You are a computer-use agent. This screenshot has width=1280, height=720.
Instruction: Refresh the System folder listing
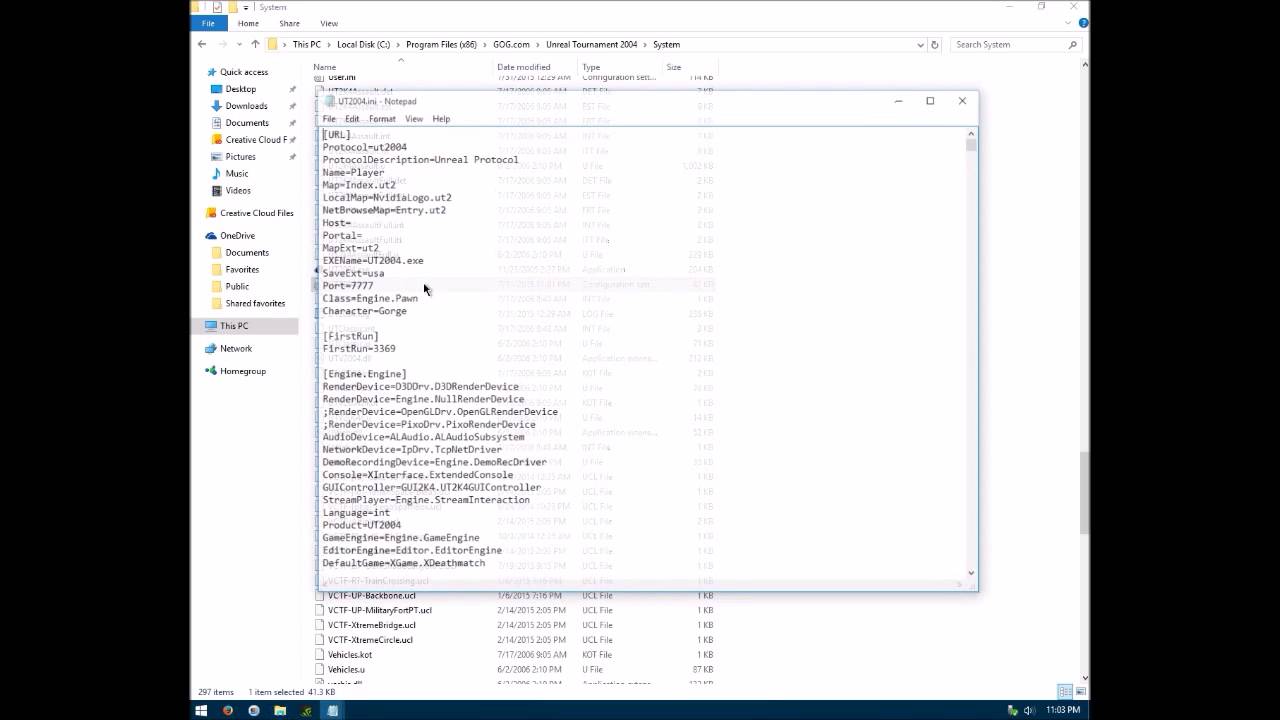935,44
